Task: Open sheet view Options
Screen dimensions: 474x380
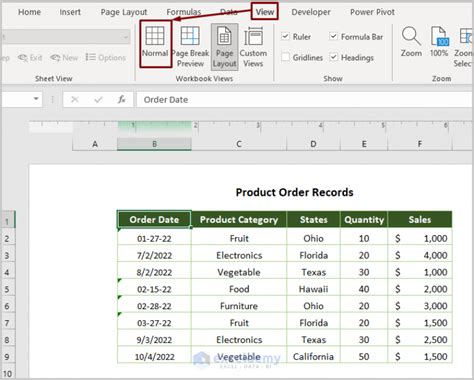Action: [x=106, y=58]
